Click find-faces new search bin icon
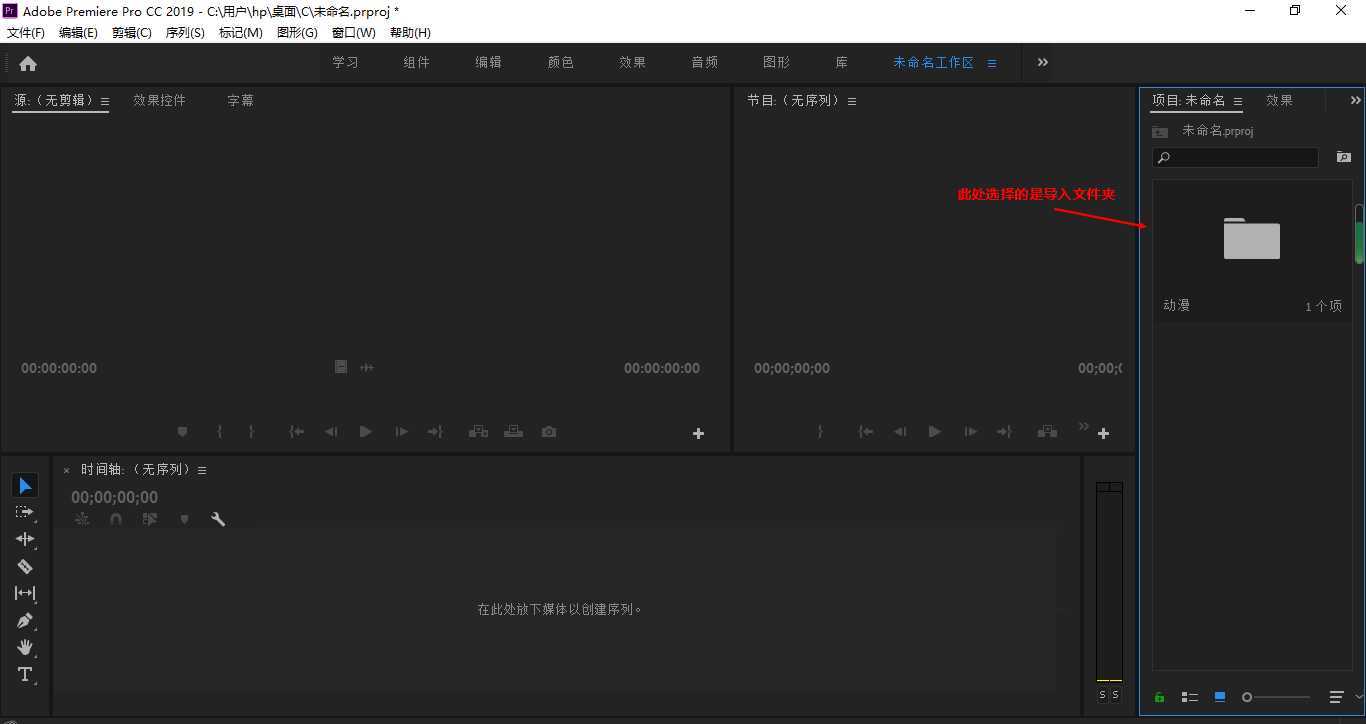Screen dimensions: 1366x724 pyautogui.click(x=1344, y=158)
